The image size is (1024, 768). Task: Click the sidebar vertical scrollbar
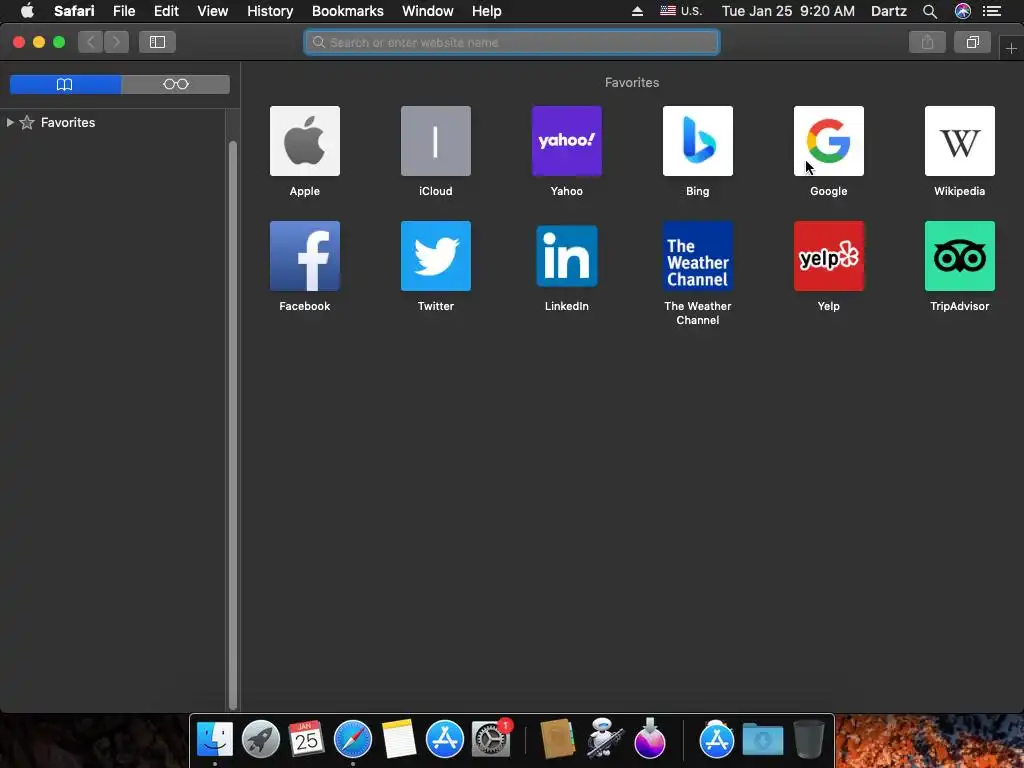point(232,424)
